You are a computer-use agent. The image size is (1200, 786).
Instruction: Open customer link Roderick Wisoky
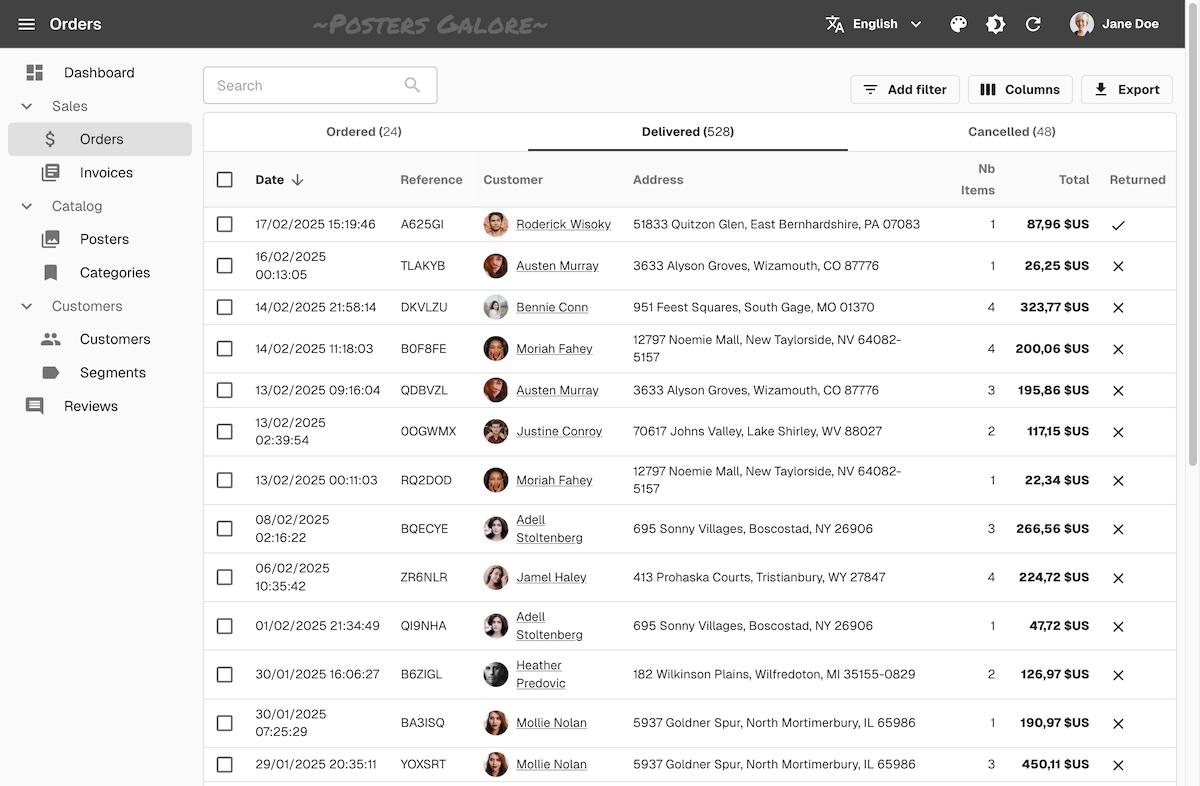point(563,225)
